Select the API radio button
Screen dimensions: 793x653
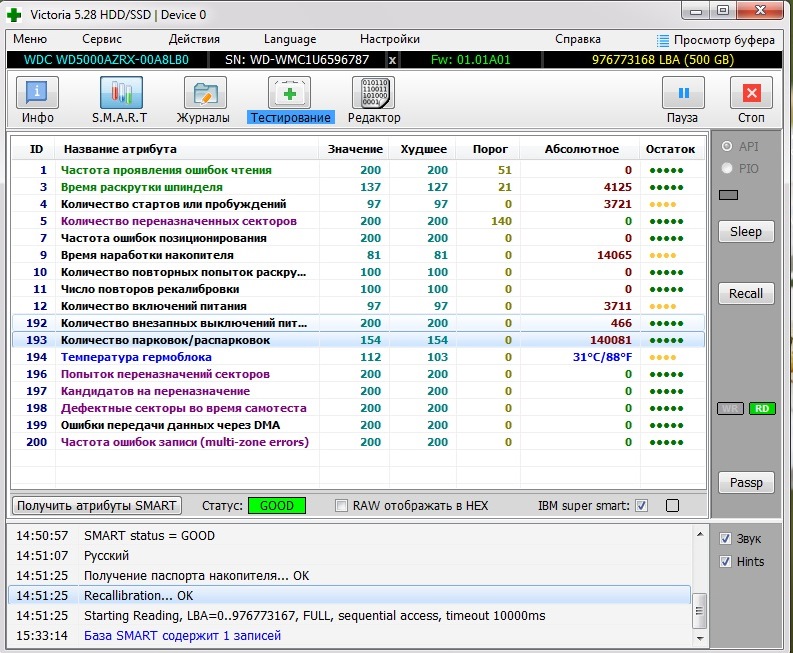tap(727, 146)
